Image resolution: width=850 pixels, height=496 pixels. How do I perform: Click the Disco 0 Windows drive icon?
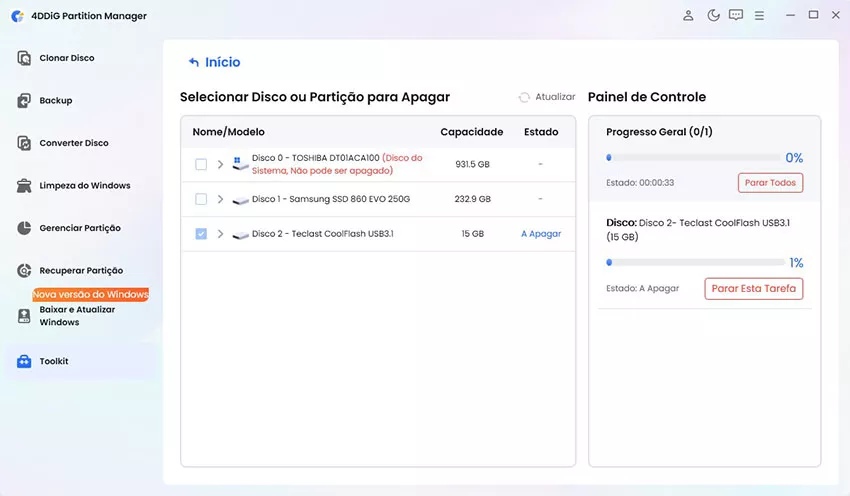coord(240,164)
